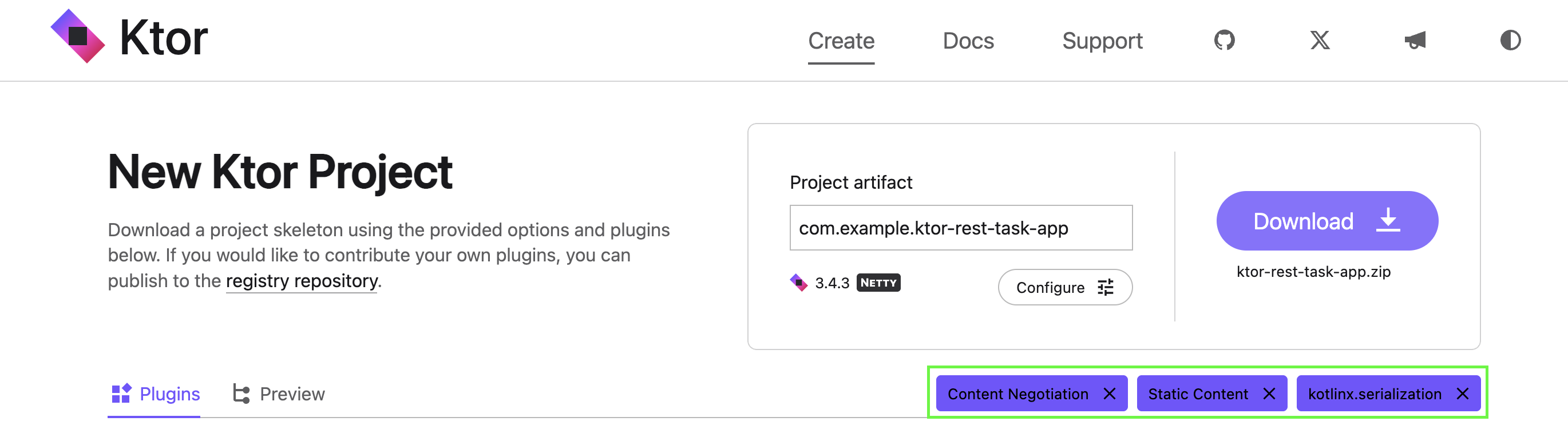Remove the kotlinx.serialization plugin chip
This screenshot has height=429, width=1568.
coord(1463,394)
